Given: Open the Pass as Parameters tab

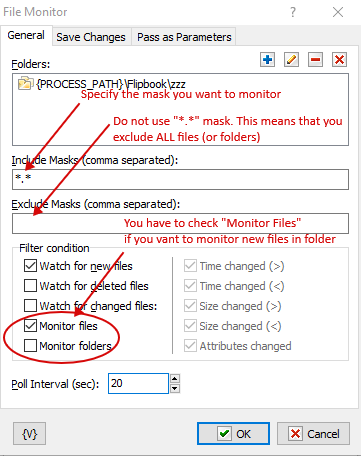Looking at the screenshot, I should [184, 37].
